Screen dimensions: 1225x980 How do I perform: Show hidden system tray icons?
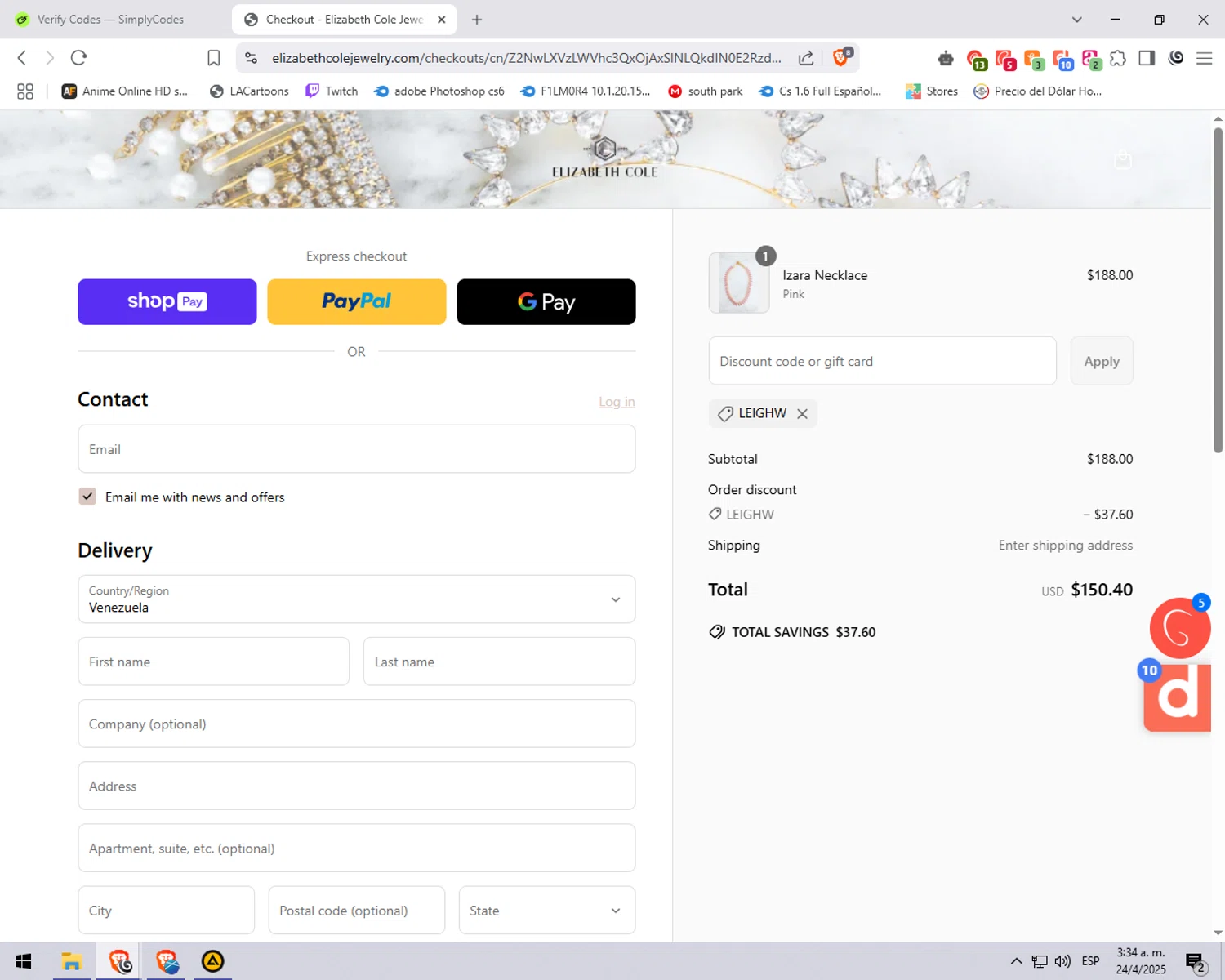(1016, 961)
